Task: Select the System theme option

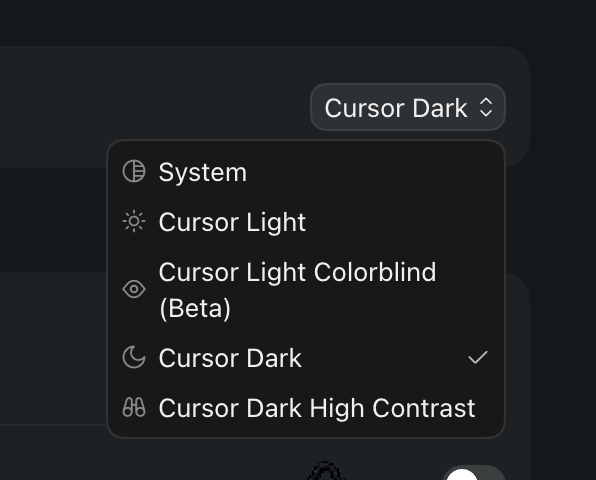Action: click(306, 172)
